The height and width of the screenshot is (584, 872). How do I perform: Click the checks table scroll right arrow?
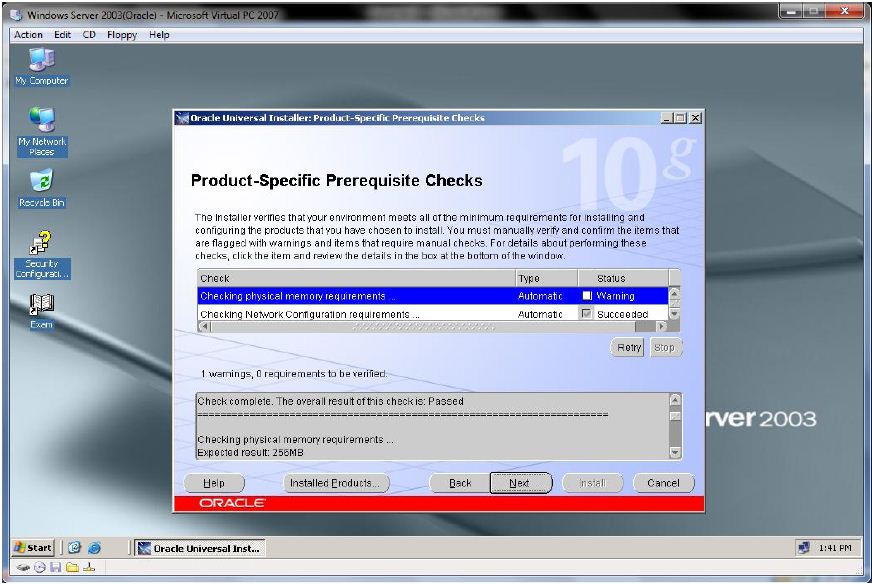[661, 326]
